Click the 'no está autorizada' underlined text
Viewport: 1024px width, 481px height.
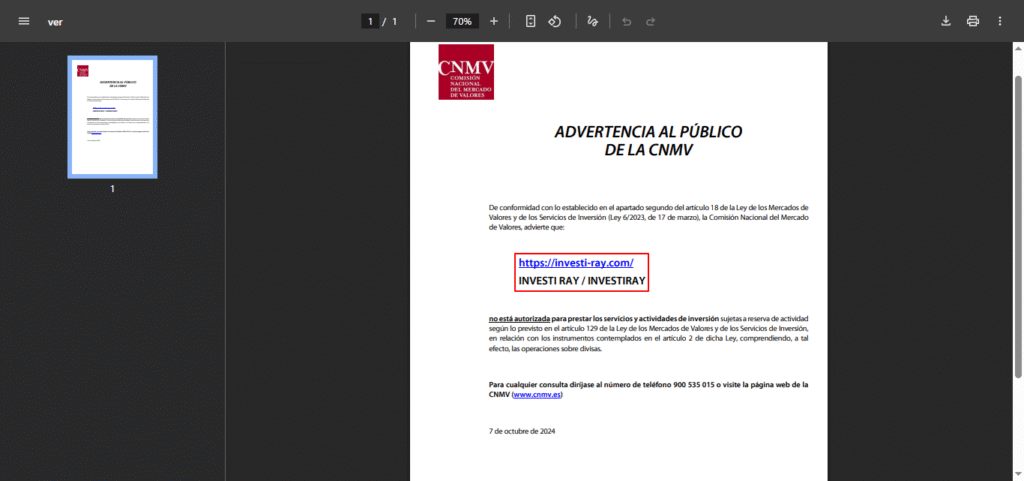point(519,318)
